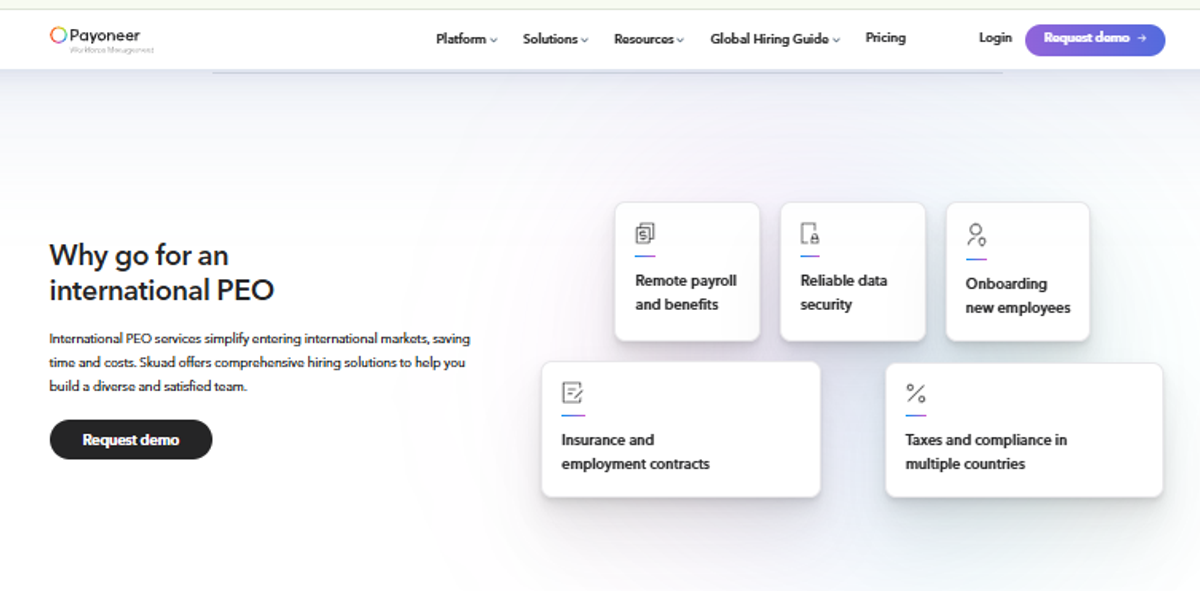The width and height of the screenshot is (1200, 591).
Task: Go to the Pricing page
Action: coord(885,38)
